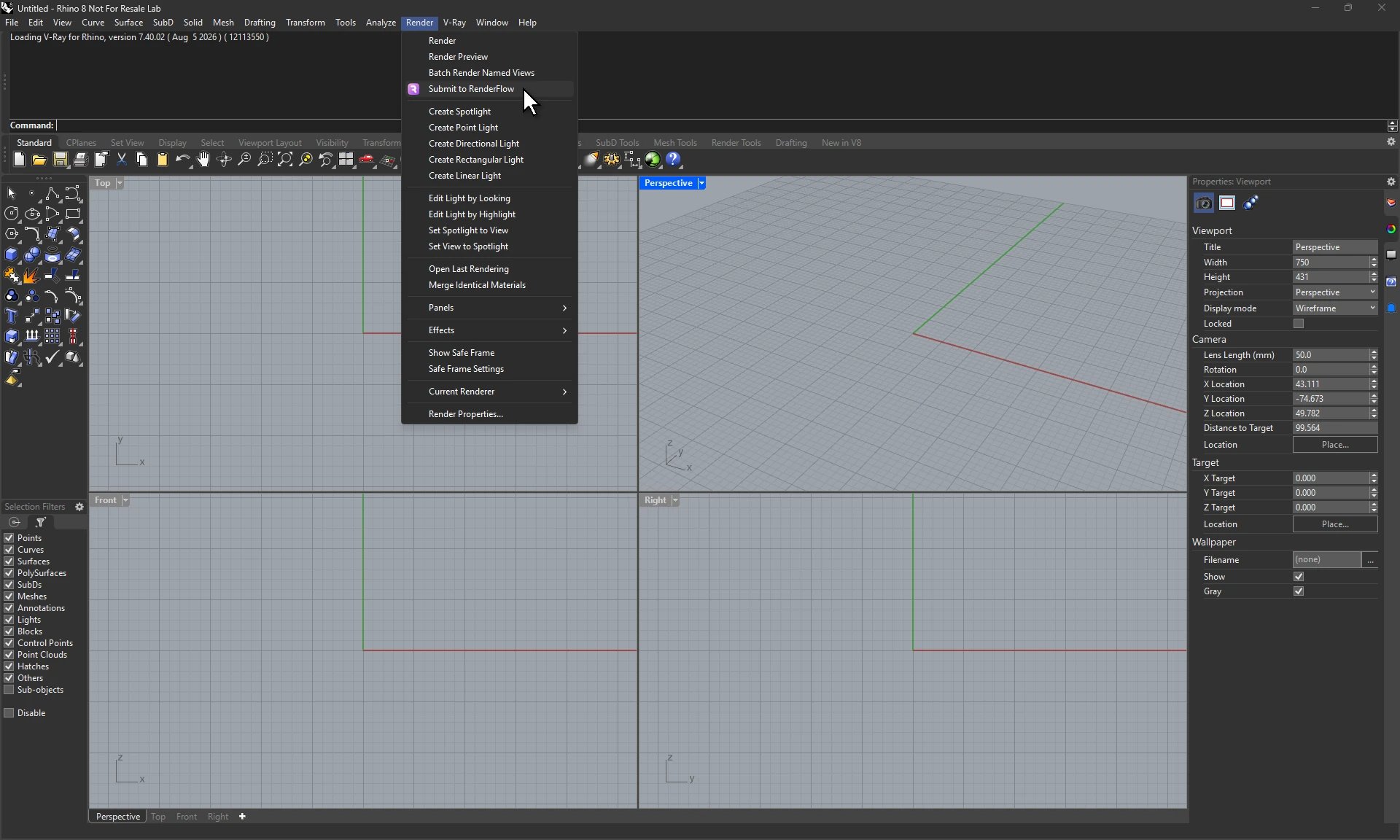Screen dimensions: 1400x840
Task: Check the Locked viewport checkbox
Action: click(1299, 324)
